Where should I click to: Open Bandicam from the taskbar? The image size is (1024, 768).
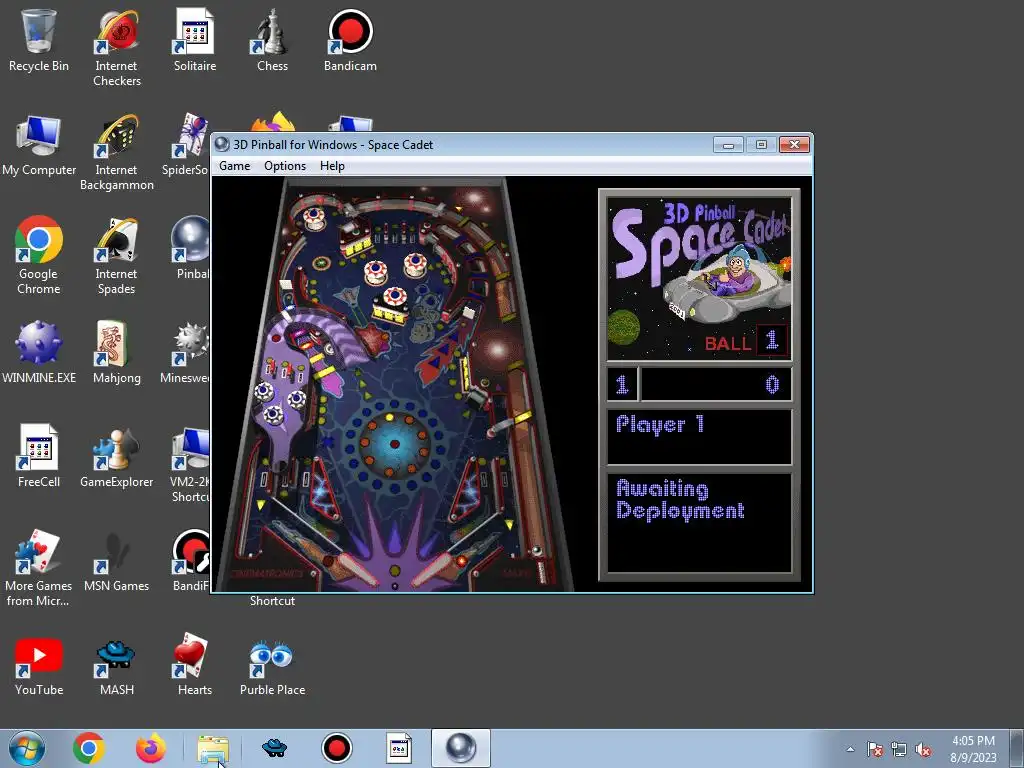(337, 748)
